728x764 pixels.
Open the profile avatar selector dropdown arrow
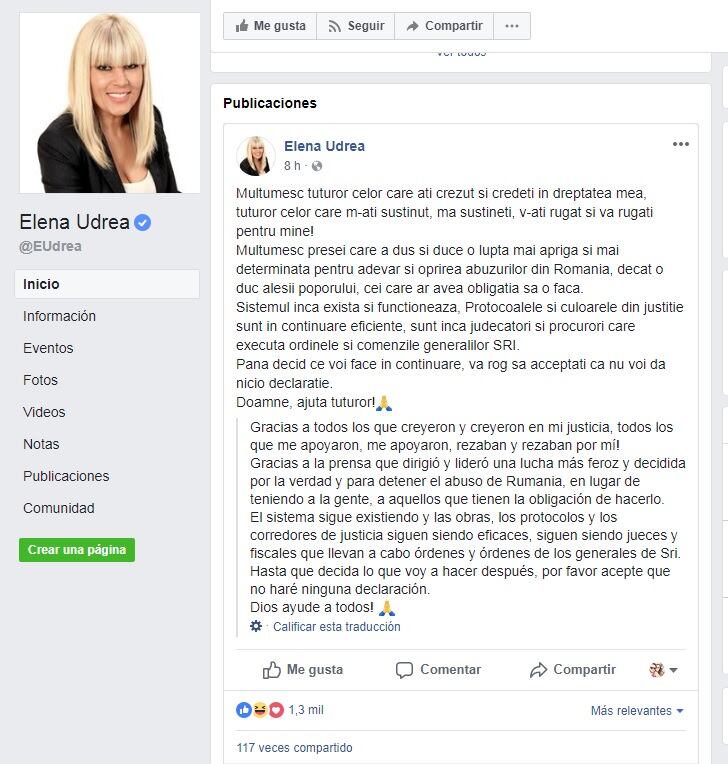click(673, 670)
